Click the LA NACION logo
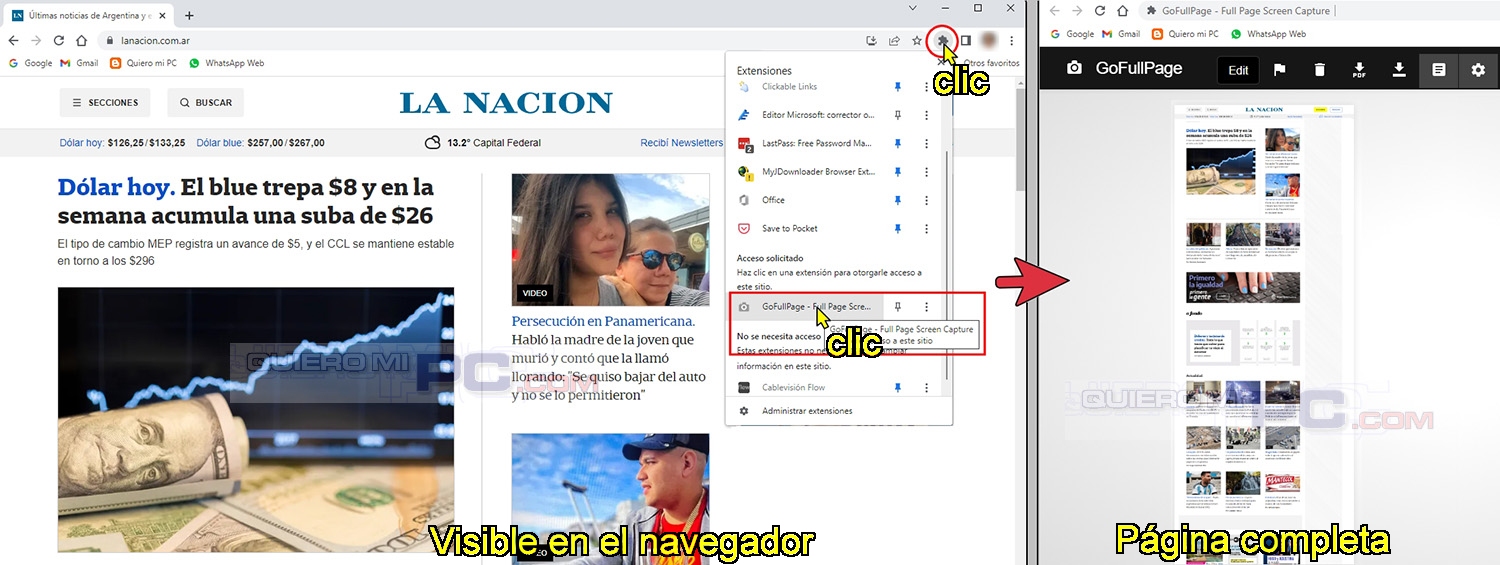Screen dimensions: 1500x565 coord(506,103)
